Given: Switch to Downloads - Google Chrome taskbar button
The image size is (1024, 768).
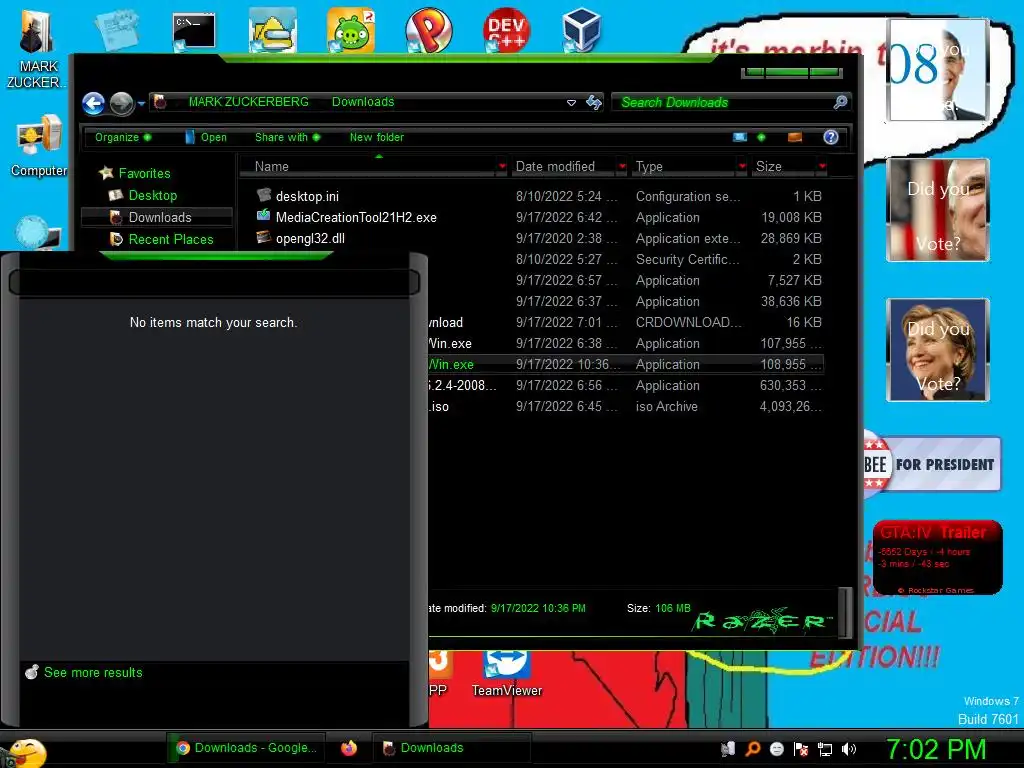Looking at the screenshot, I should (x=246, y=748).
